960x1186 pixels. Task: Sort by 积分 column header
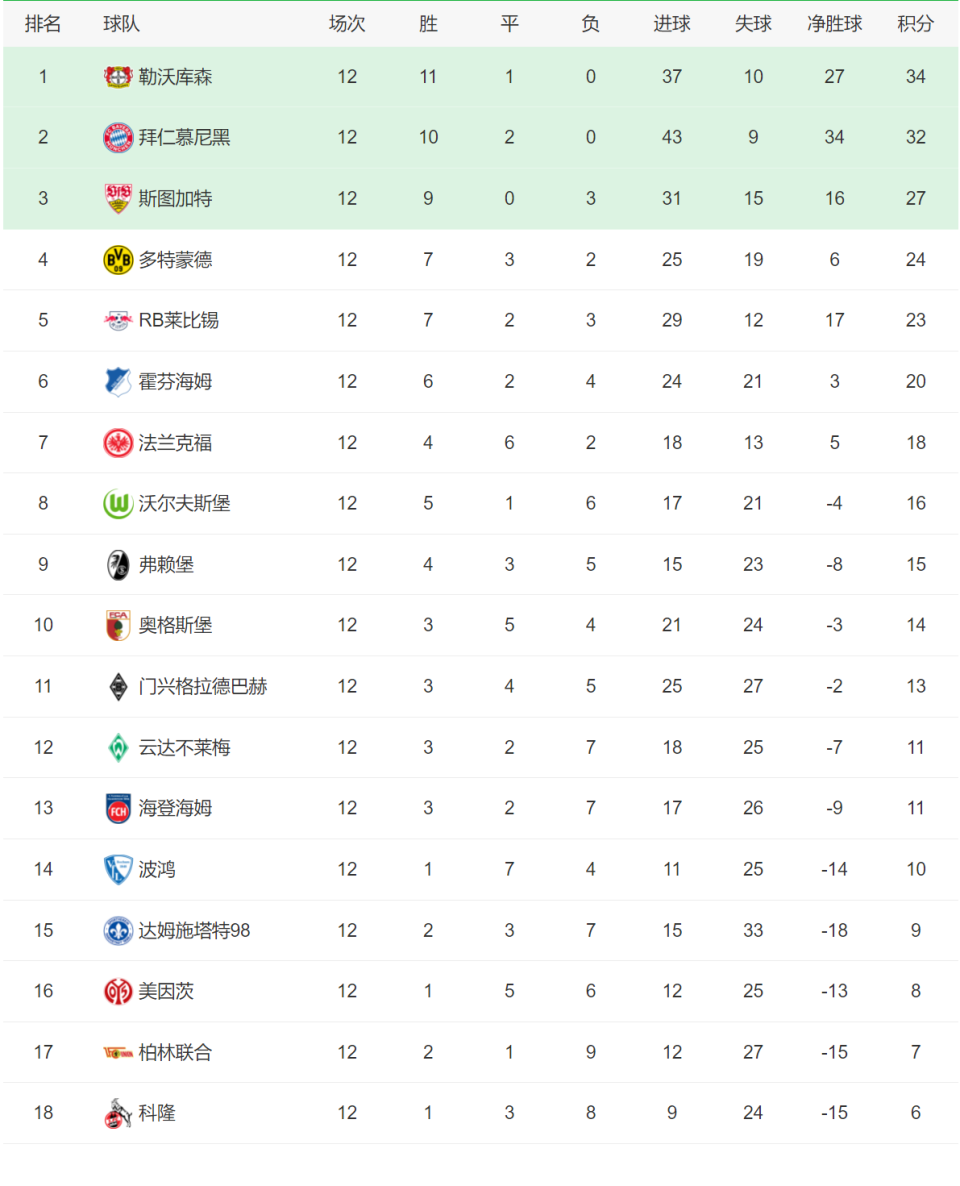point(915,24)
